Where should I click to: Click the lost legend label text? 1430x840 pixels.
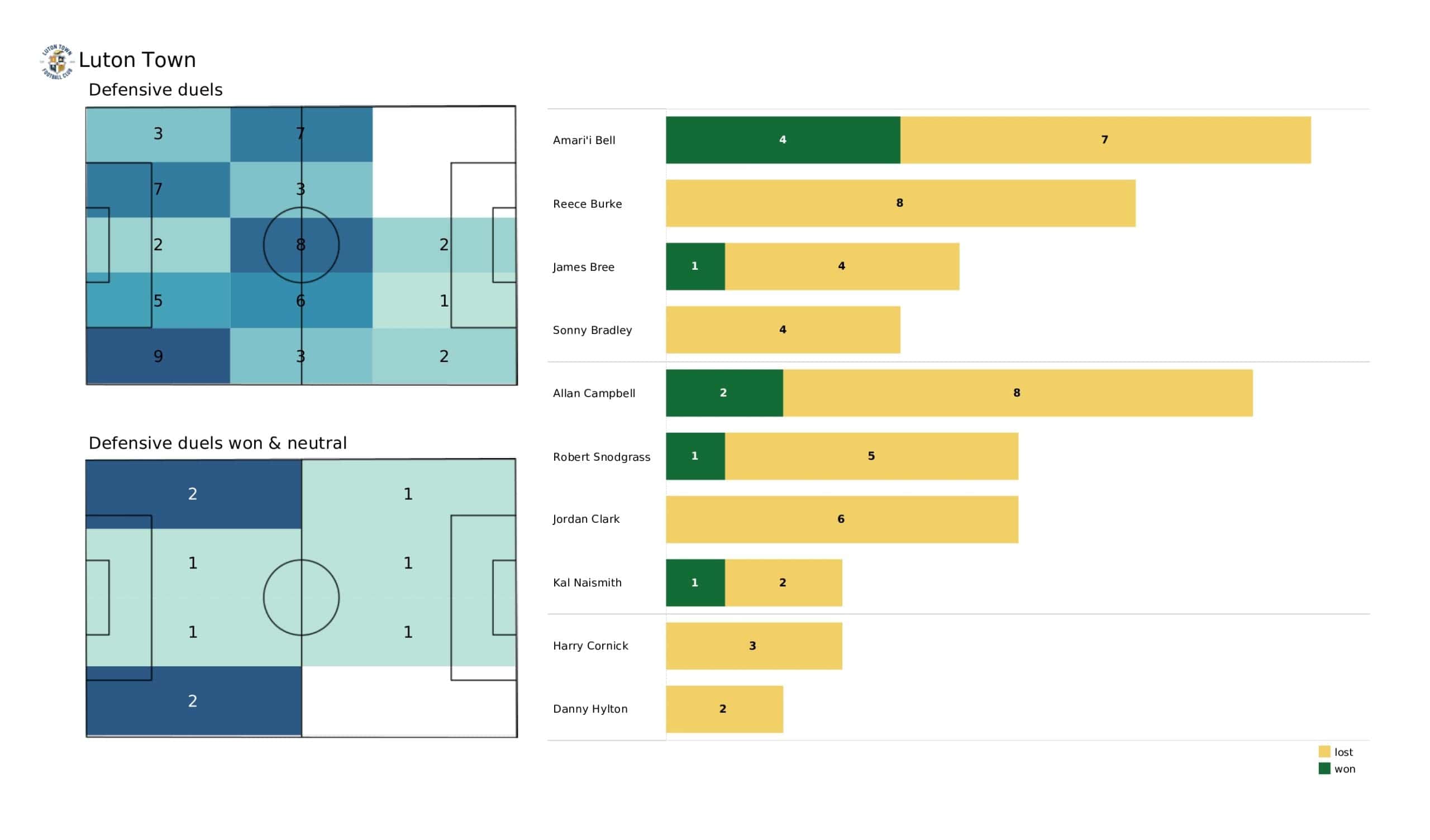click(x=1343, y=752)
